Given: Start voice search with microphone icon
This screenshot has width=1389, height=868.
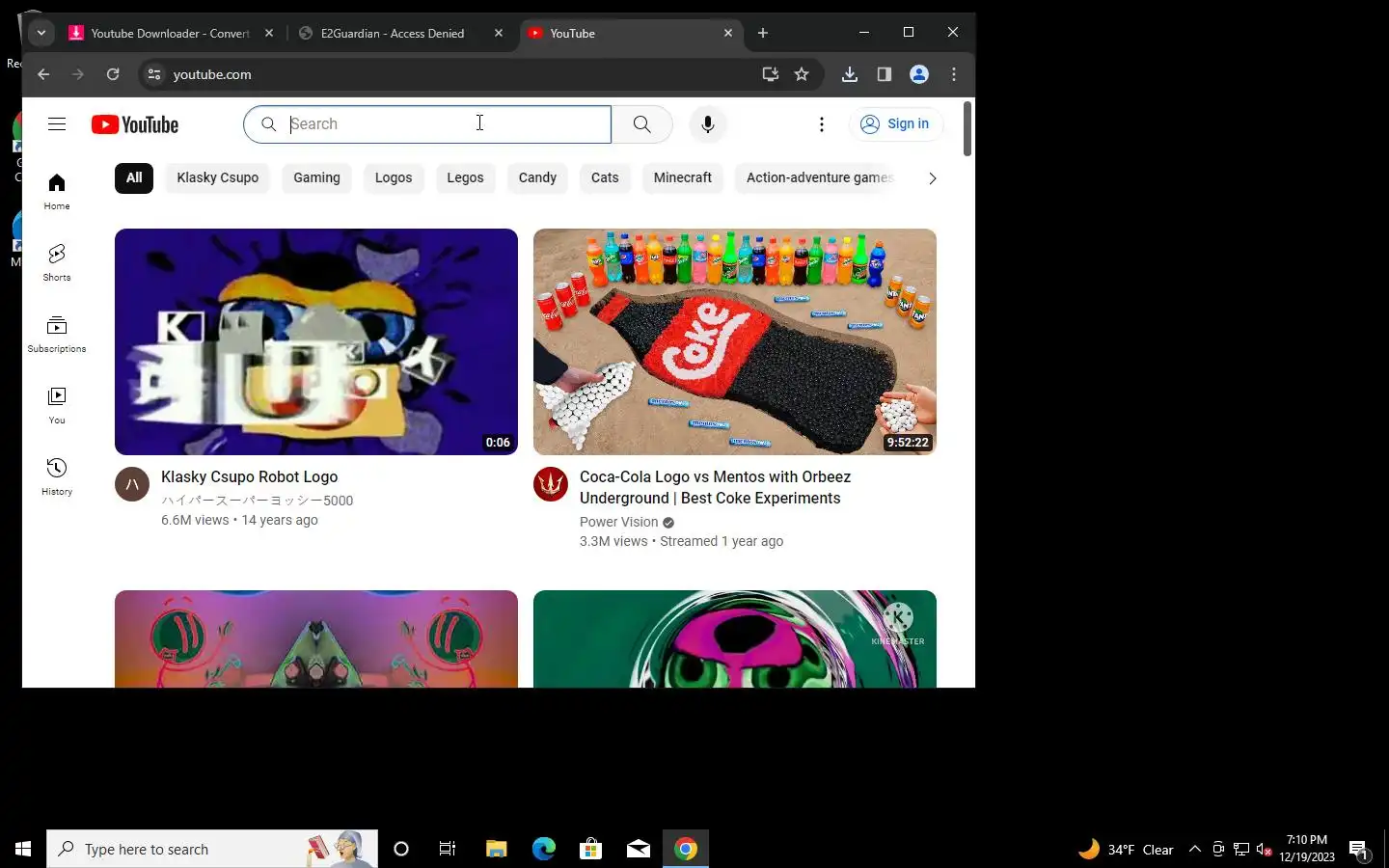Looking at the screenshot, I should 708,124.
